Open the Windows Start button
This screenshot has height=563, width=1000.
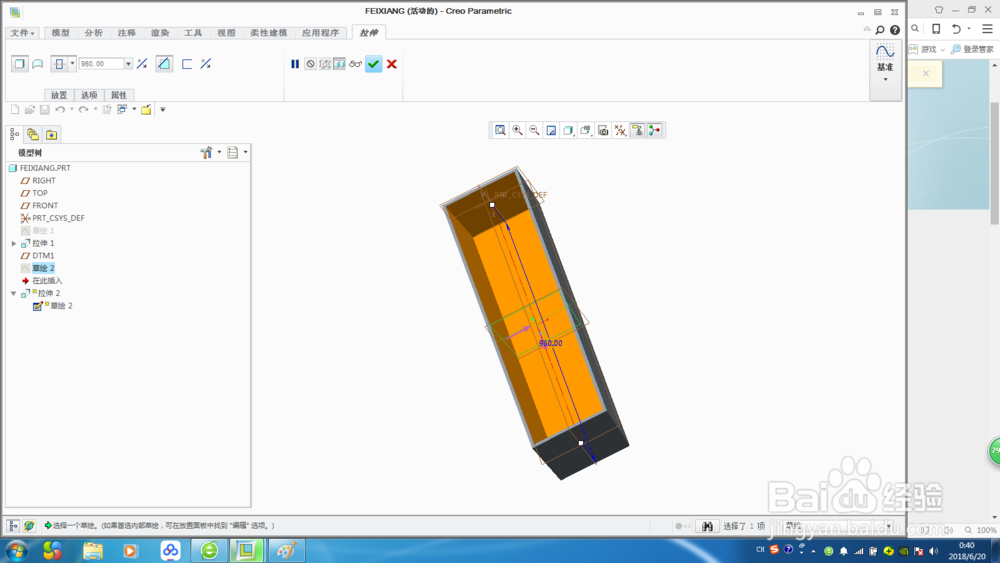(16, 551)
